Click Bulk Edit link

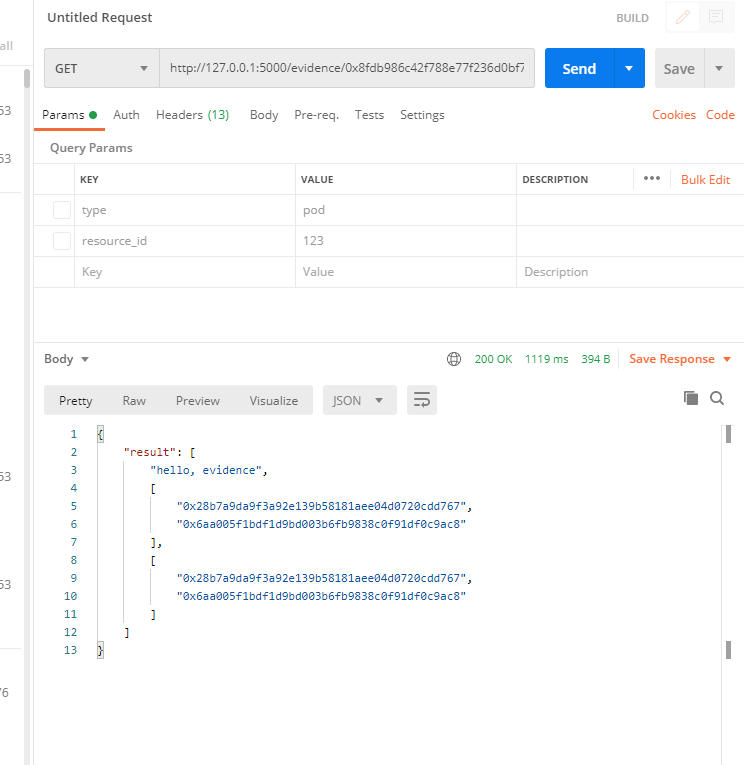705,180
